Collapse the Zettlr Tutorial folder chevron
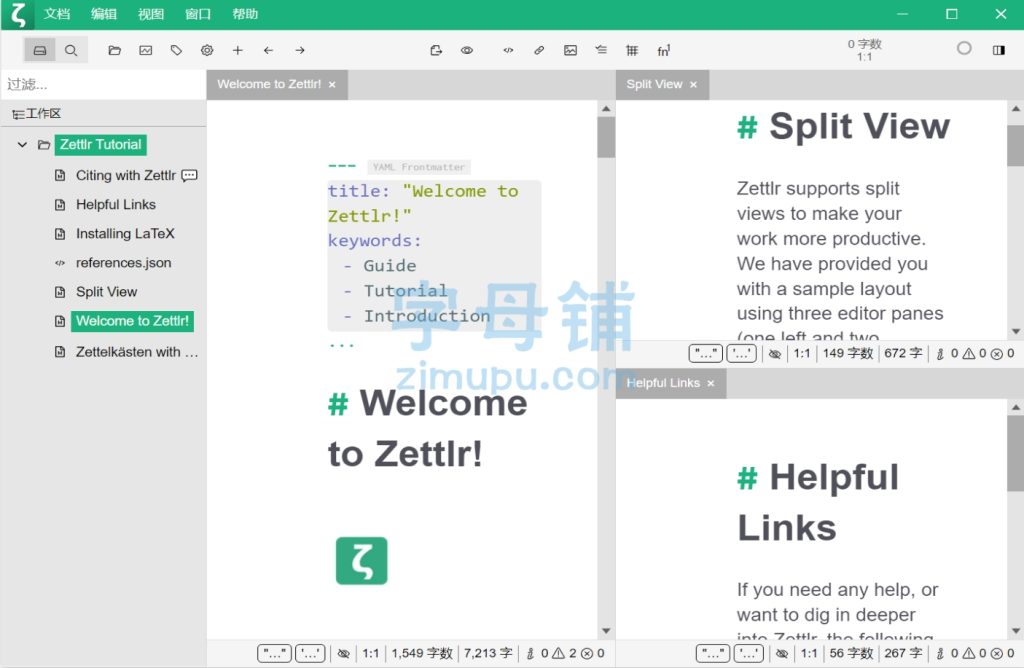The image size is (1024, 668). 22,144
